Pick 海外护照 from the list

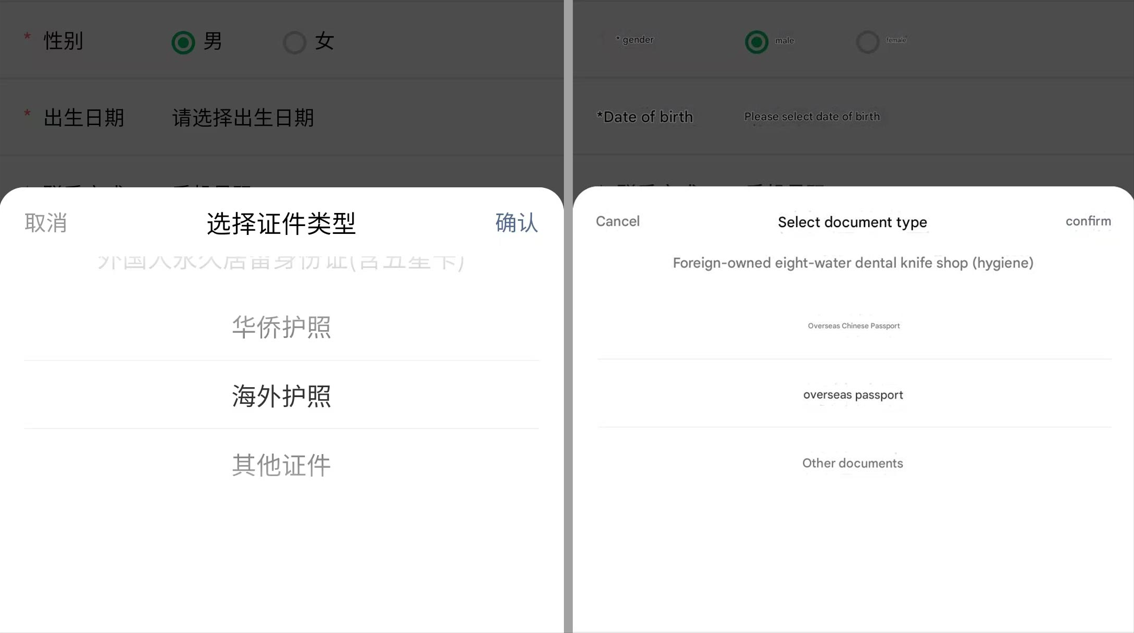pyautogui.click(x=281, y=396)
